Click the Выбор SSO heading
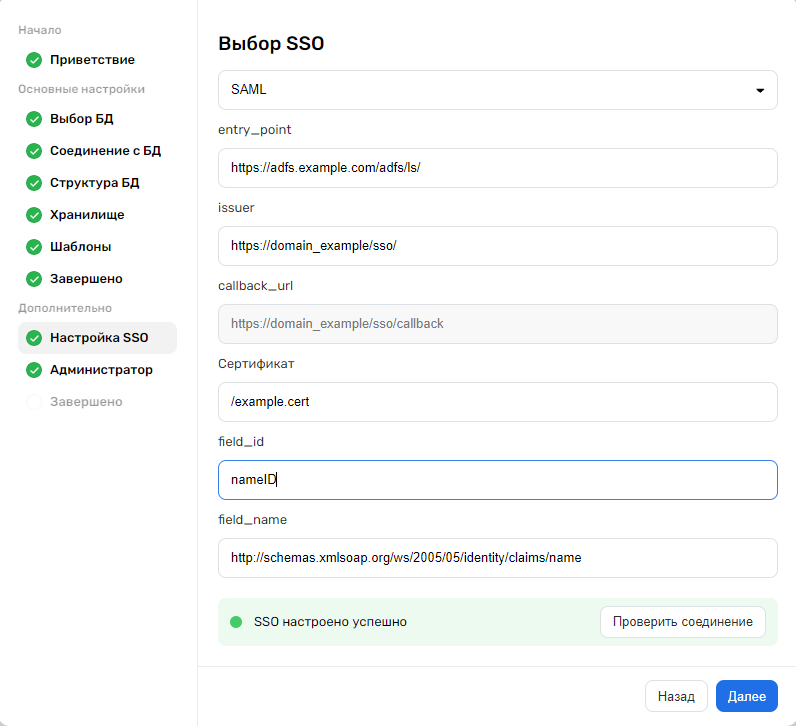This screenshot has height=726, width=796. 271,44
